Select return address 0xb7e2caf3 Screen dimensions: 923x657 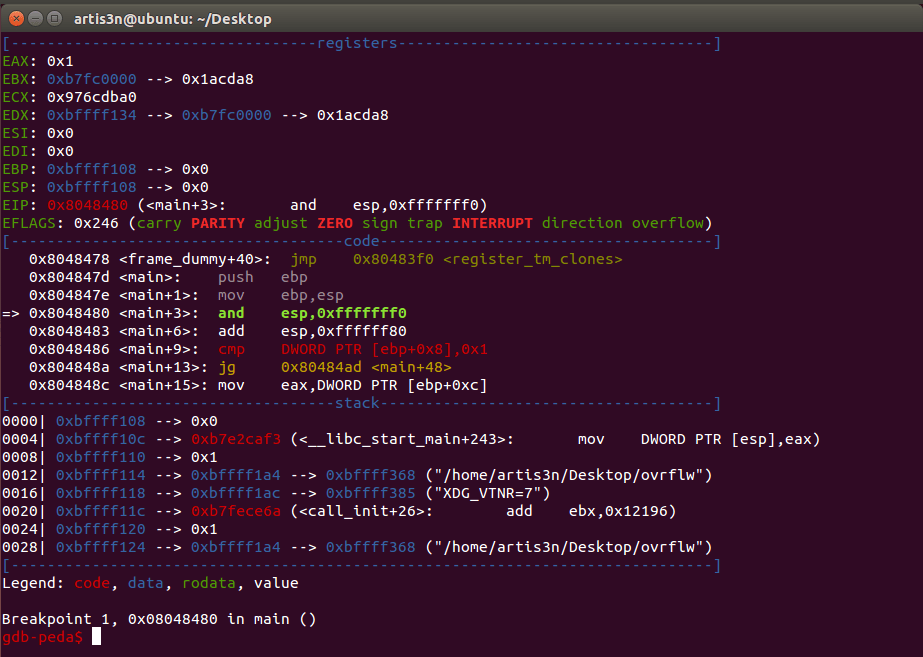pos(235,439)
